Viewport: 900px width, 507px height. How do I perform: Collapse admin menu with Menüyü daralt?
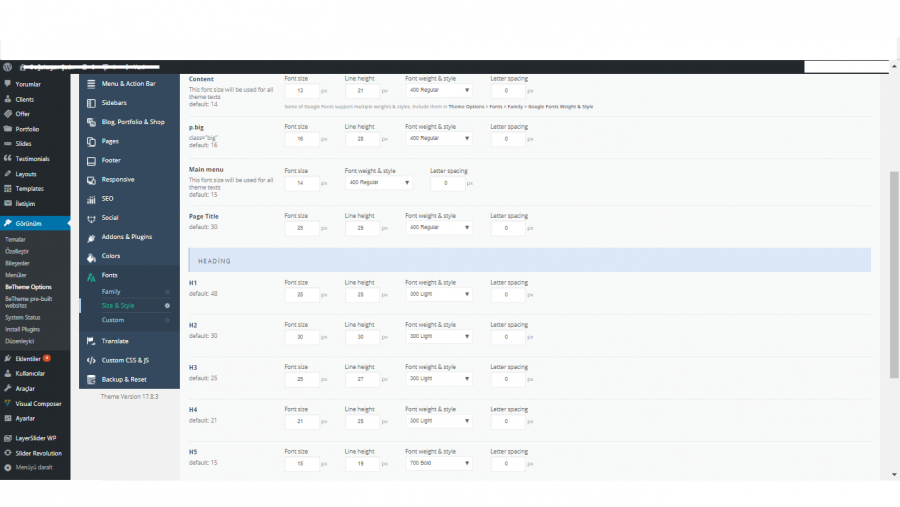(34, 467)
